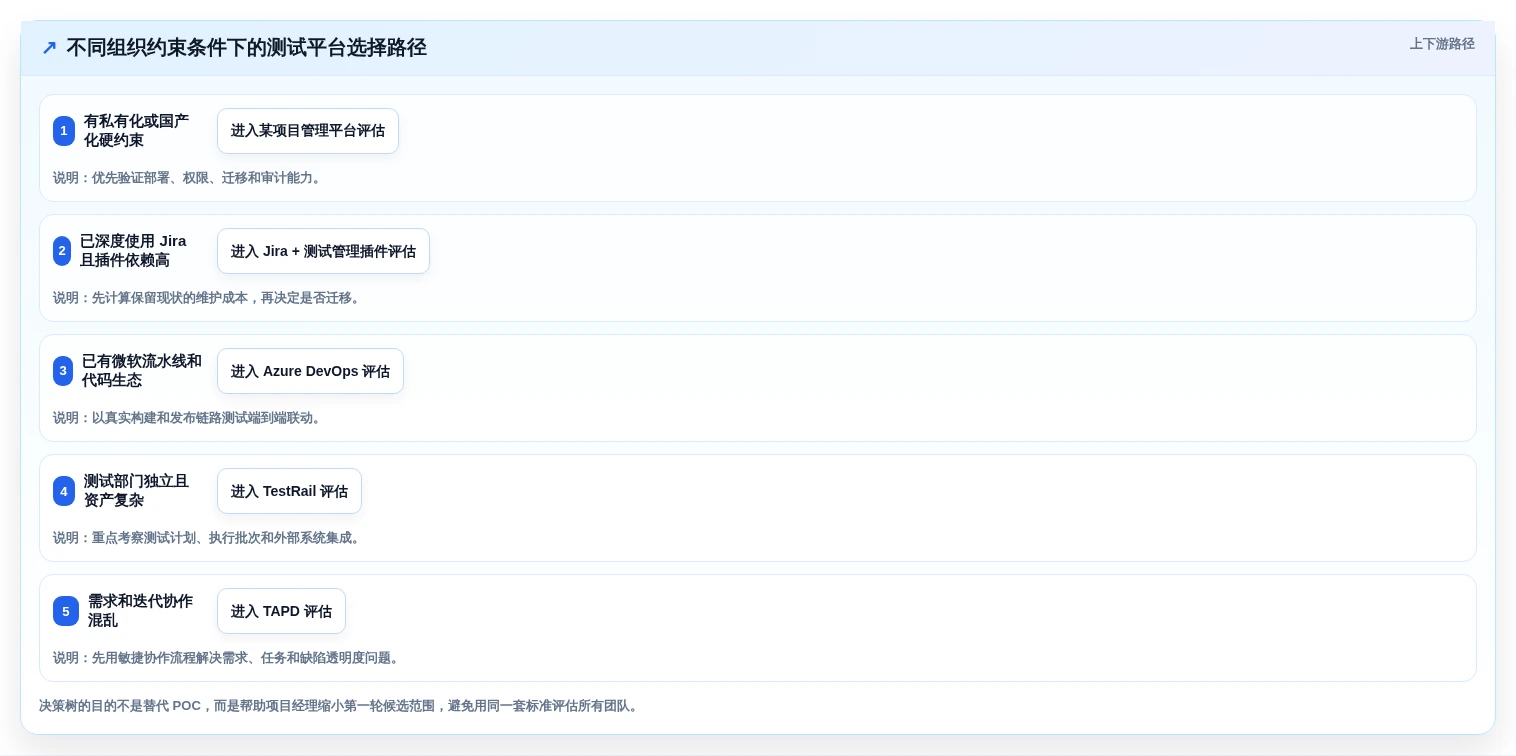Open 进入某项目管理平台评估 button
1516x756 pixels.
[308, 131]
